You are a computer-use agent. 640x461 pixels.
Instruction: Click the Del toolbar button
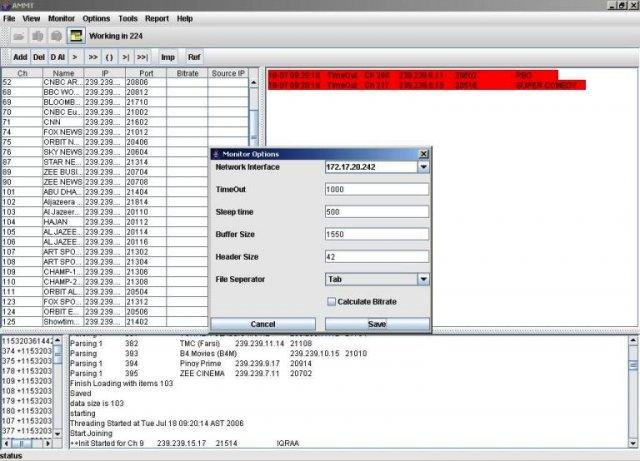click(39, 57)
